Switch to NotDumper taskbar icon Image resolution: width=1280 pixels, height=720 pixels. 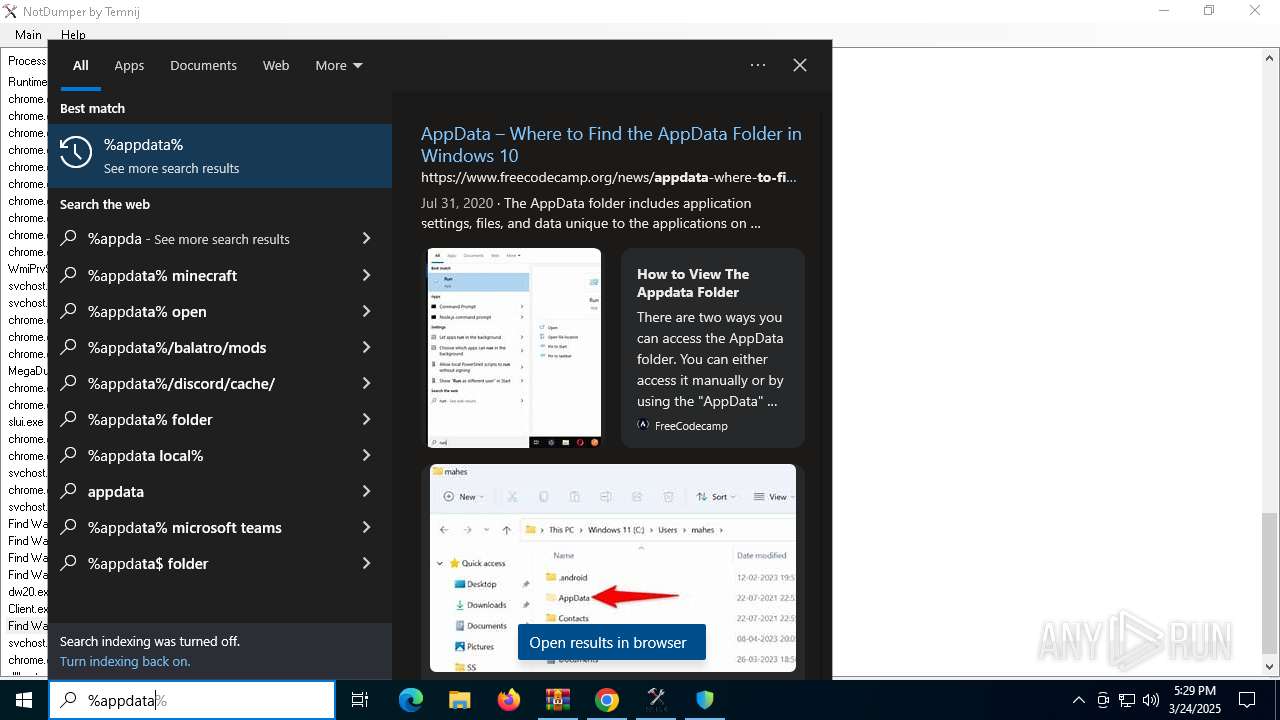click(x=656, y=700)
